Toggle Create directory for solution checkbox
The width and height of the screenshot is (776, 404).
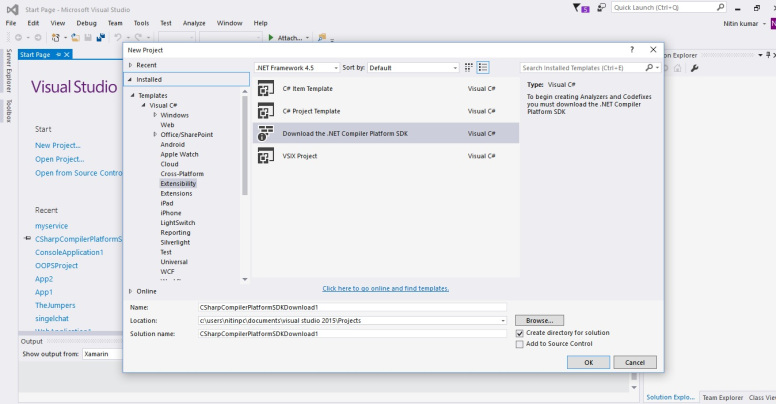click(x=519, y=333)
